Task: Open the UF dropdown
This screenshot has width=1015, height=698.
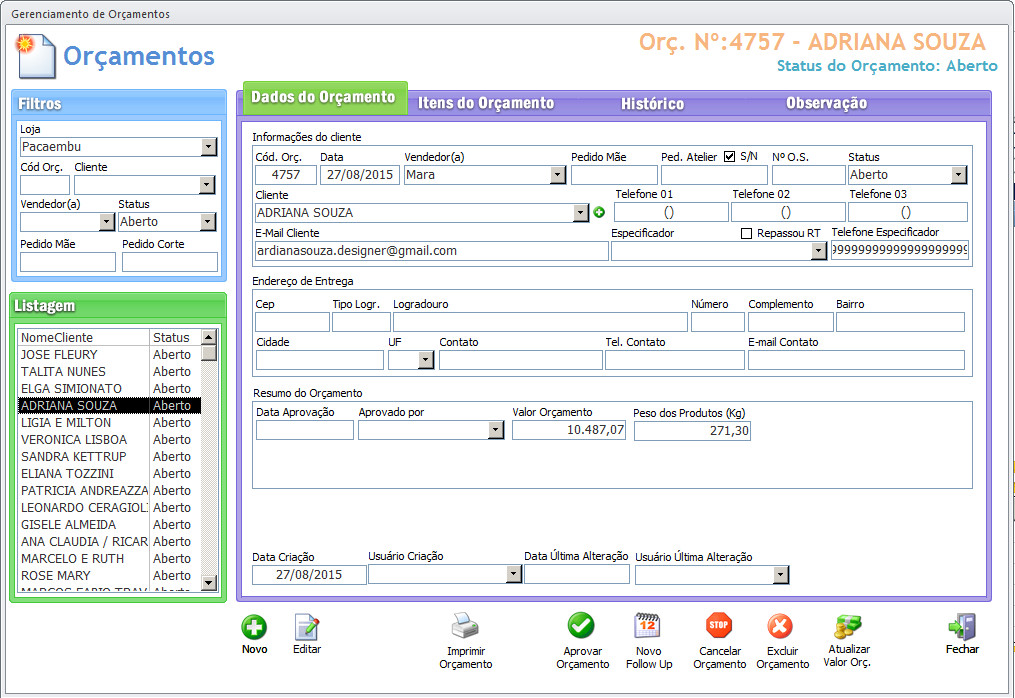Action: [x=425, y=360]
